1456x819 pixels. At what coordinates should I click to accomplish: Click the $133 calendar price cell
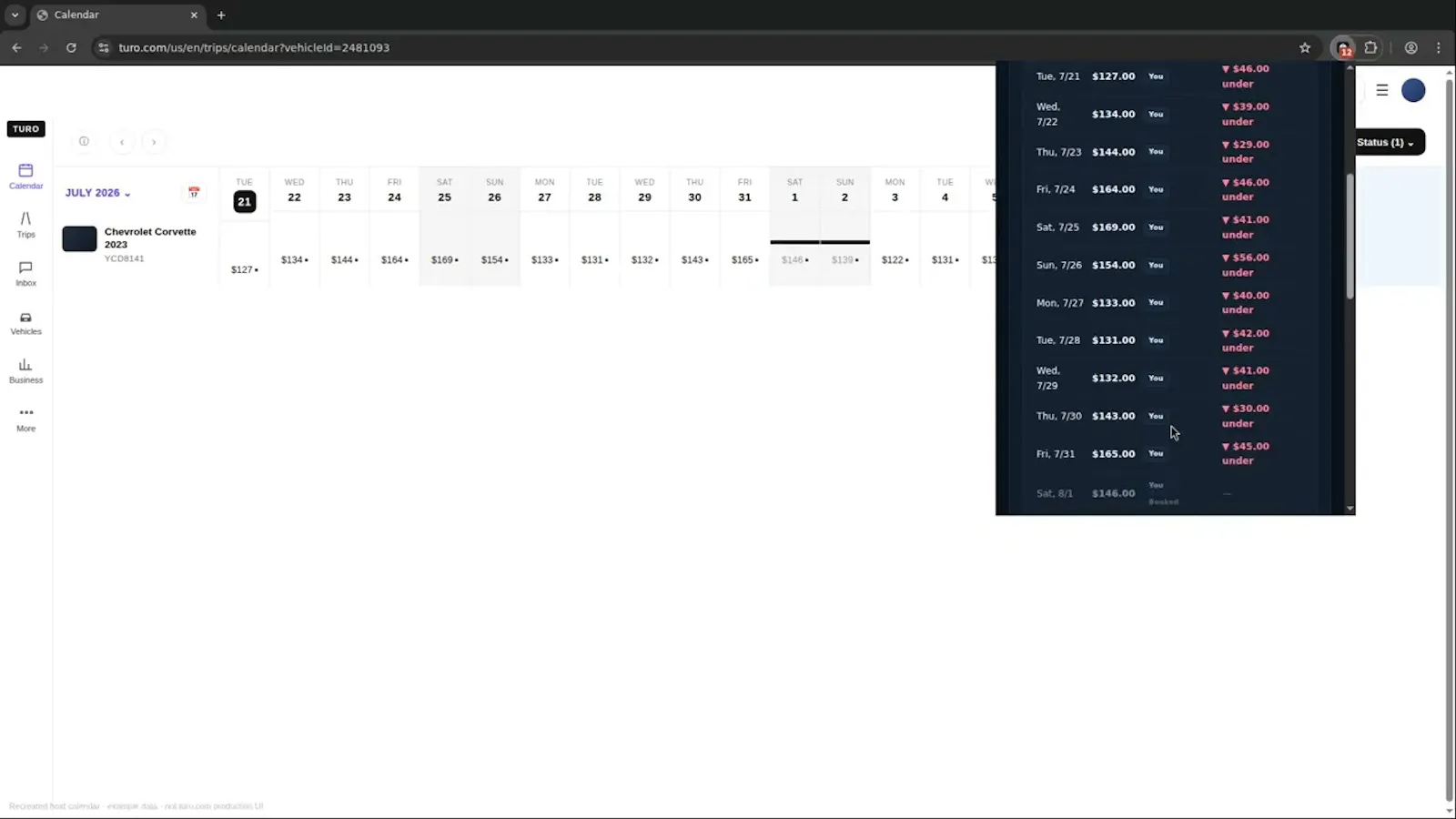click(544, 260)
